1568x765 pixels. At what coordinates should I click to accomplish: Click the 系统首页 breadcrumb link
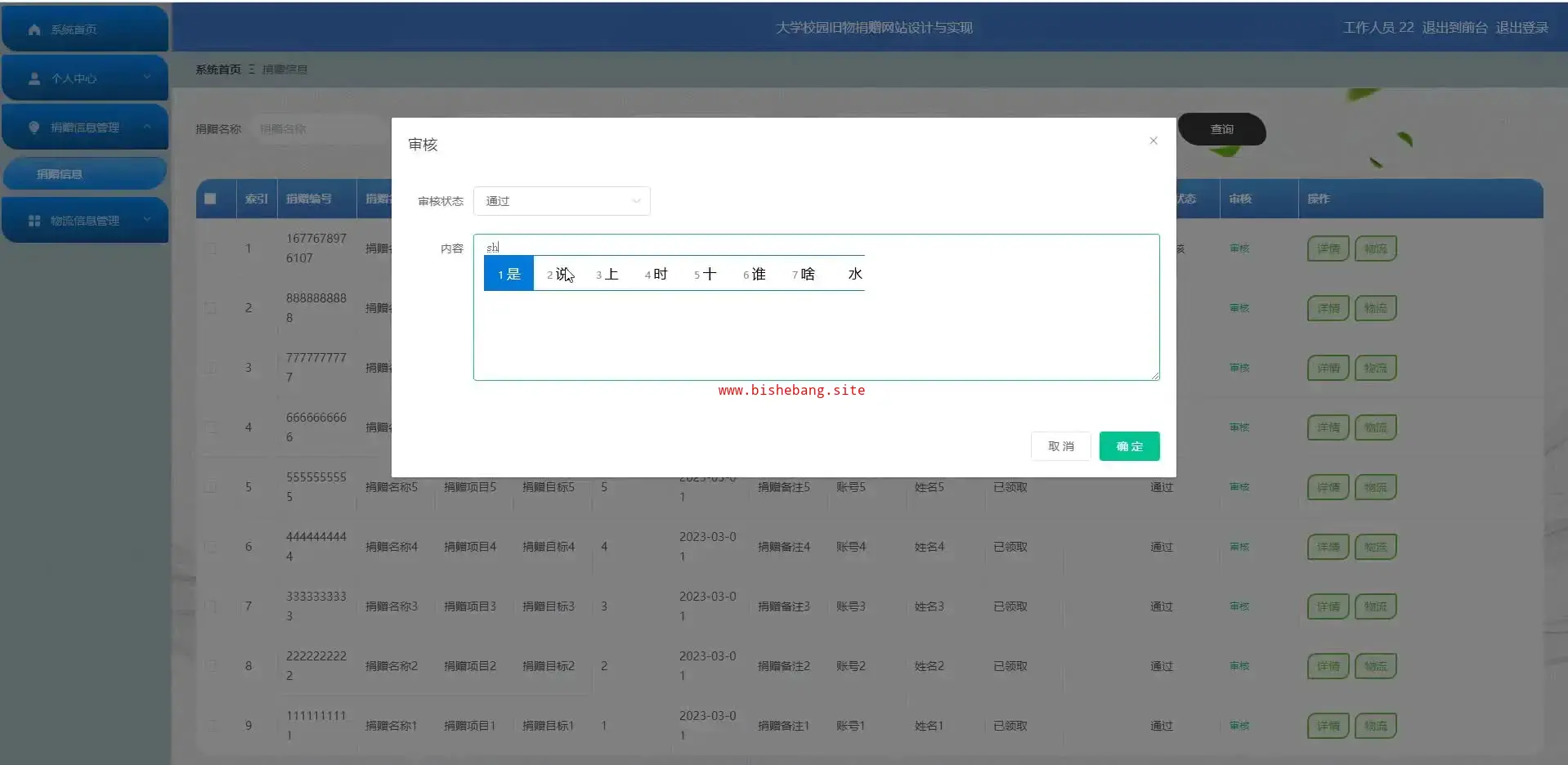[x=218, y=69]
